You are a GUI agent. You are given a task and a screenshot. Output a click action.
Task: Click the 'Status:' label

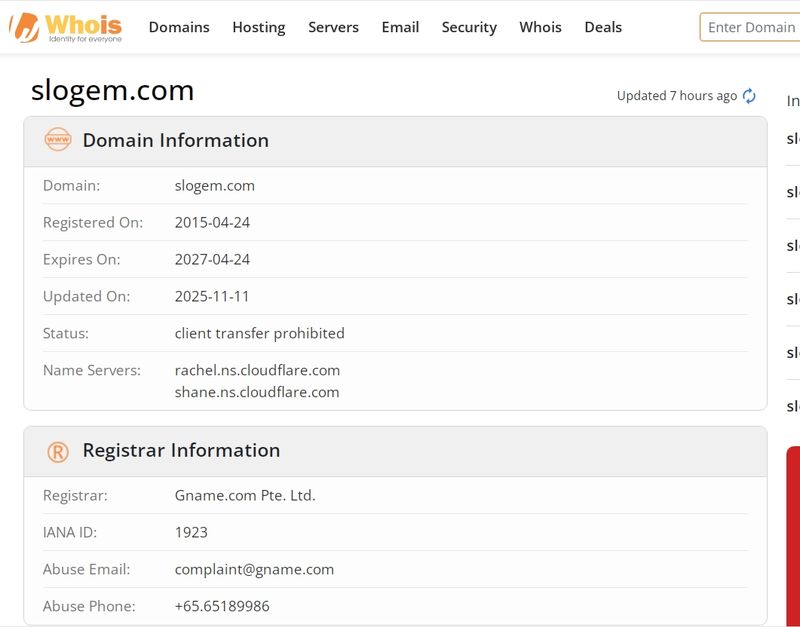tap(66, 333)
